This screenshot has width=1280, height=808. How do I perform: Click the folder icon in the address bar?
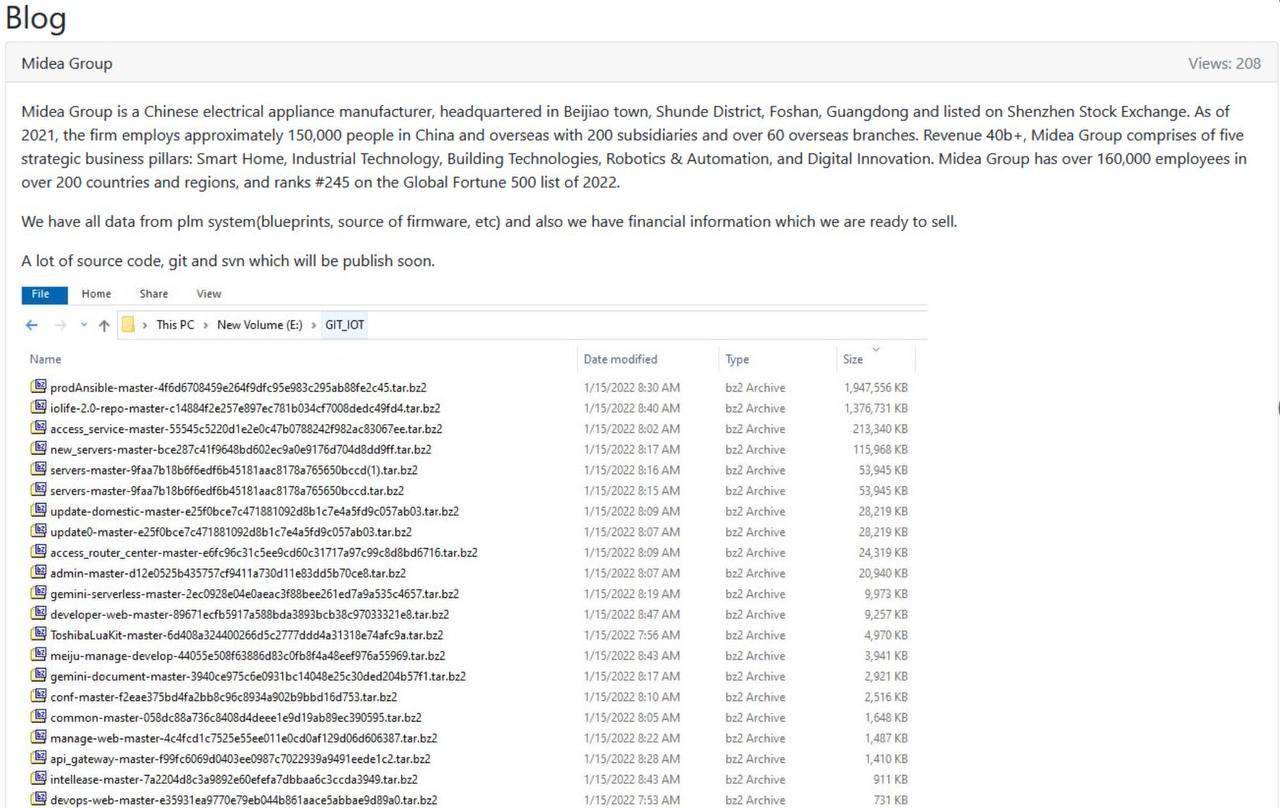pos(128,325)
